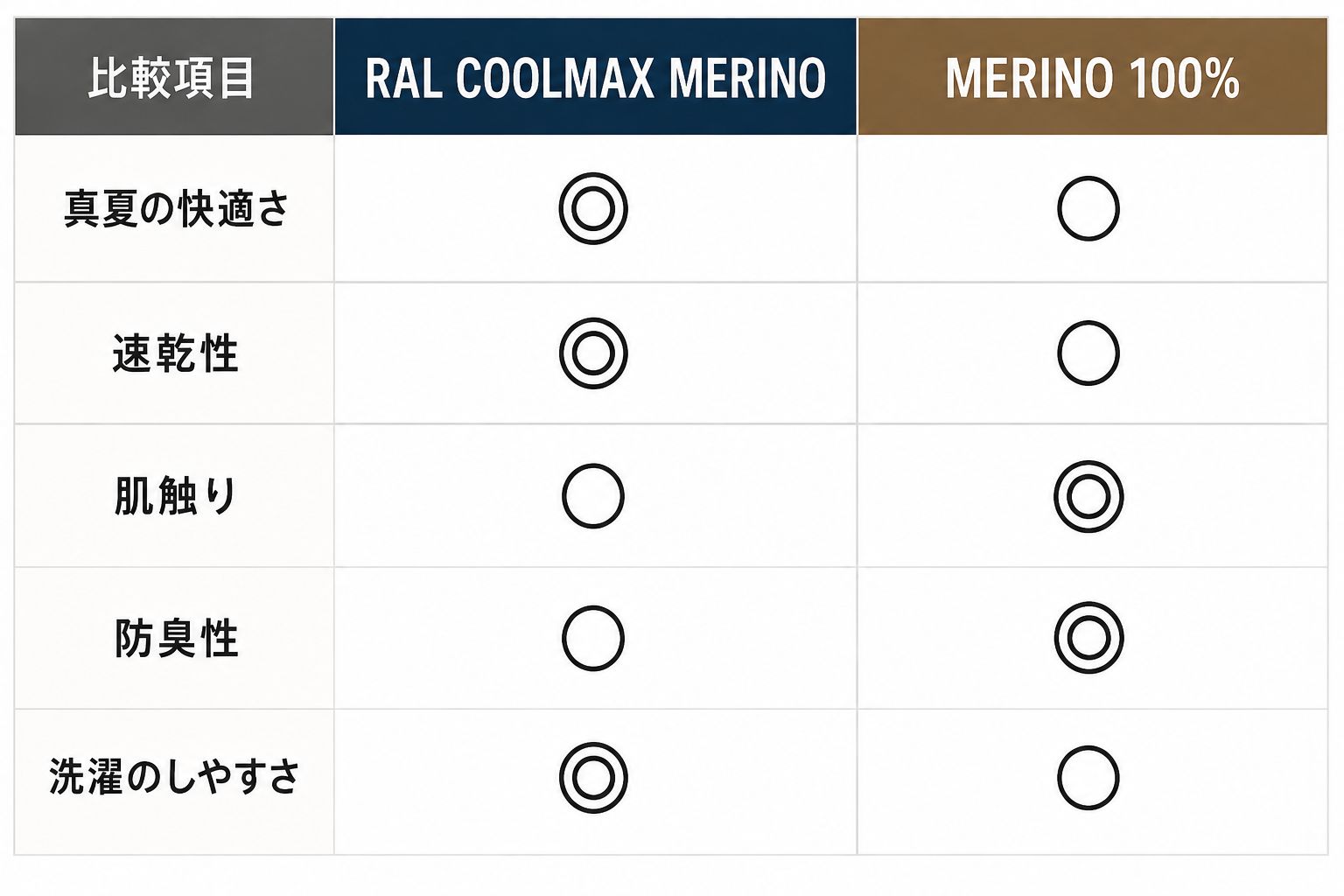
Task: Select double circle for 防臭性 under MERINO 100%
Action: point(1088,638)
